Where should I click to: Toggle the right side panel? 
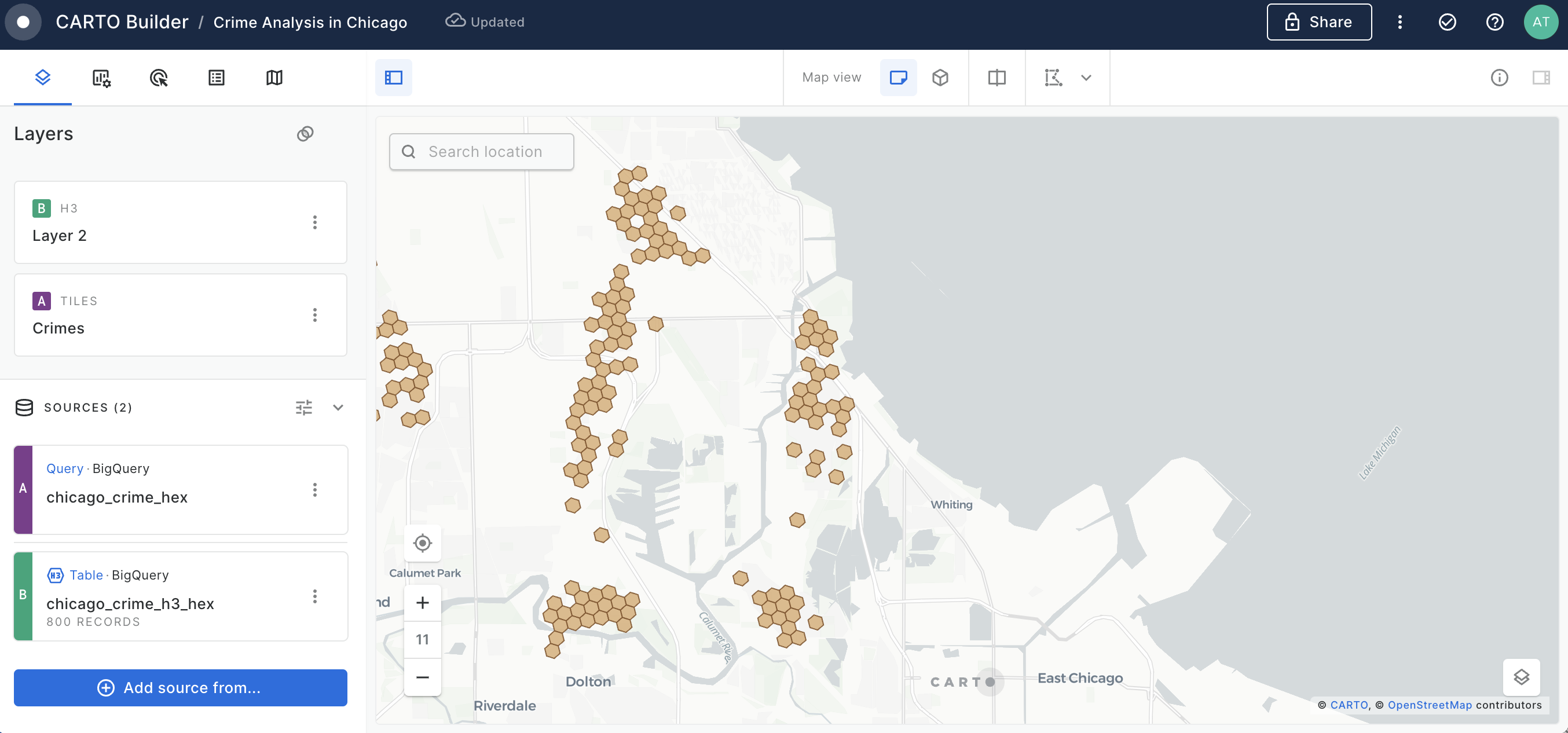1541,78
